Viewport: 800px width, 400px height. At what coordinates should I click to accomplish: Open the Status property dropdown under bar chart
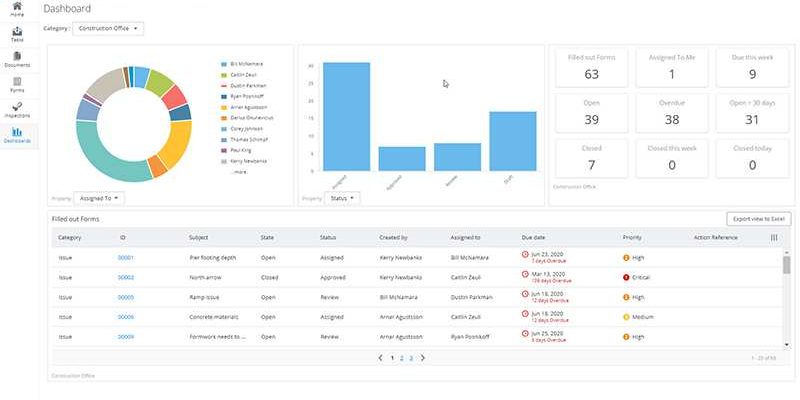[340, 199]
